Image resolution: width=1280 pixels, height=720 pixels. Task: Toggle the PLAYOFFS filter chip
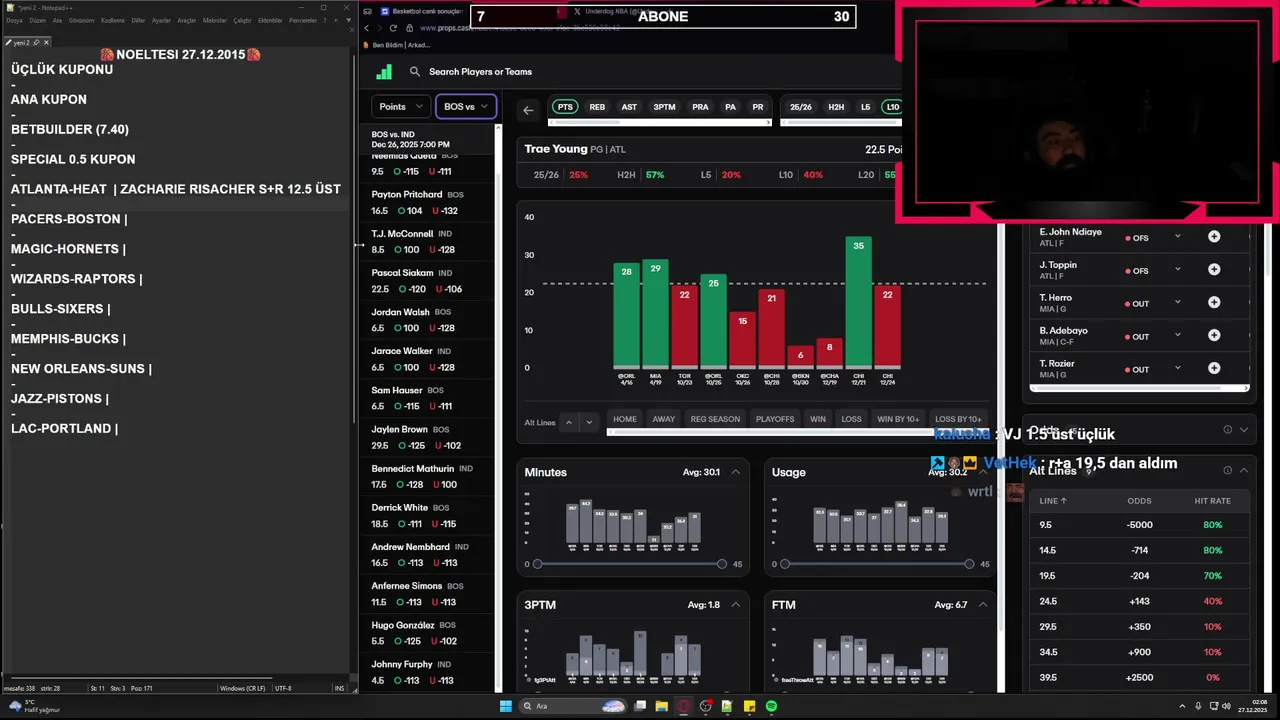pyautogui.click(x=775, y=419)
